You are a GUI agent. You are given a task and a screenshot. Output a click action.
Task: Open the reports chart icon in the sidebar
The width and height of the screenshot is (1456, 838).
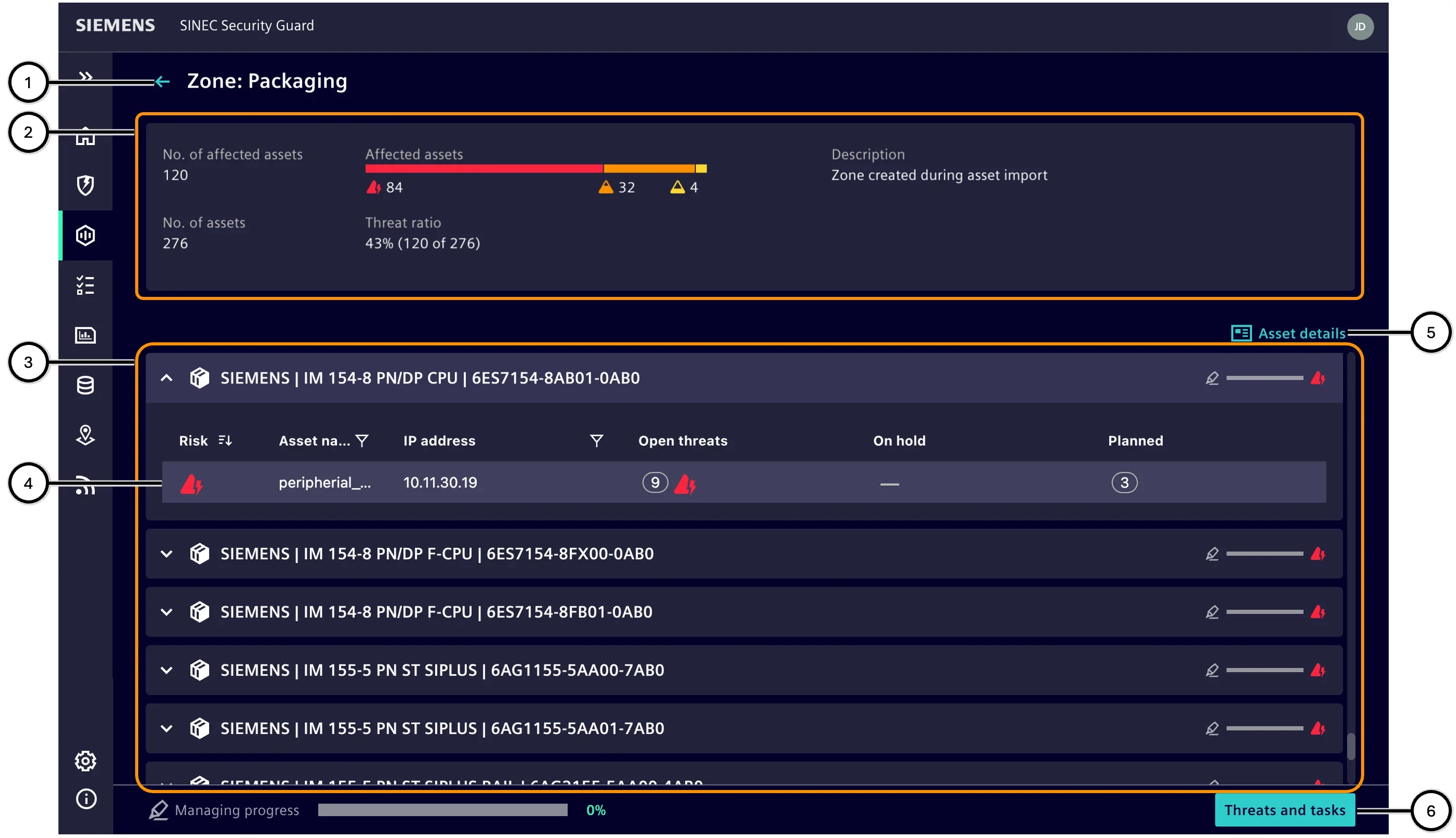point(85,335)
